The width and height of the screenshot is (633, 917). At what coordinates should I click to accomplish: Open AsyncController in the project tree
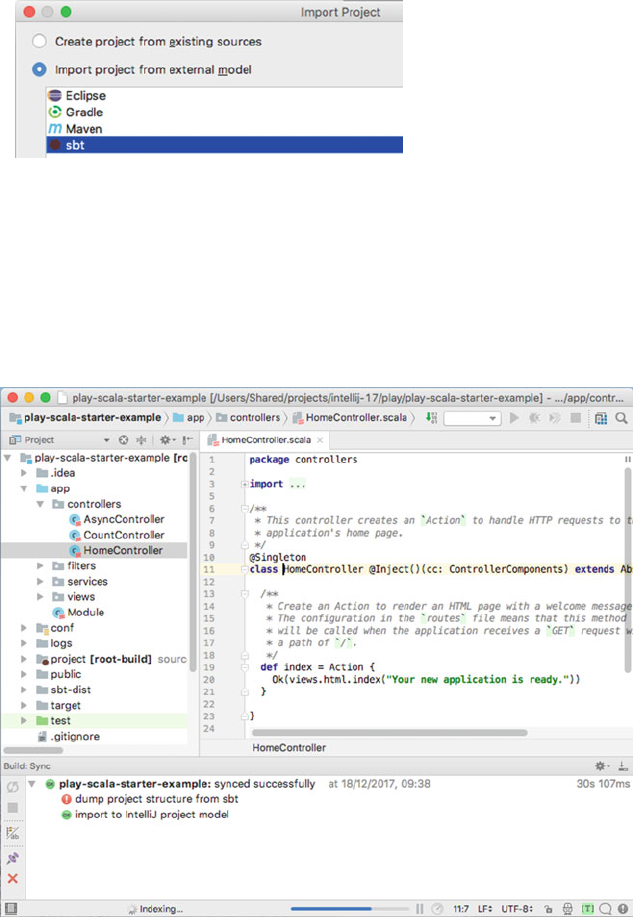[x=117, y=519]
